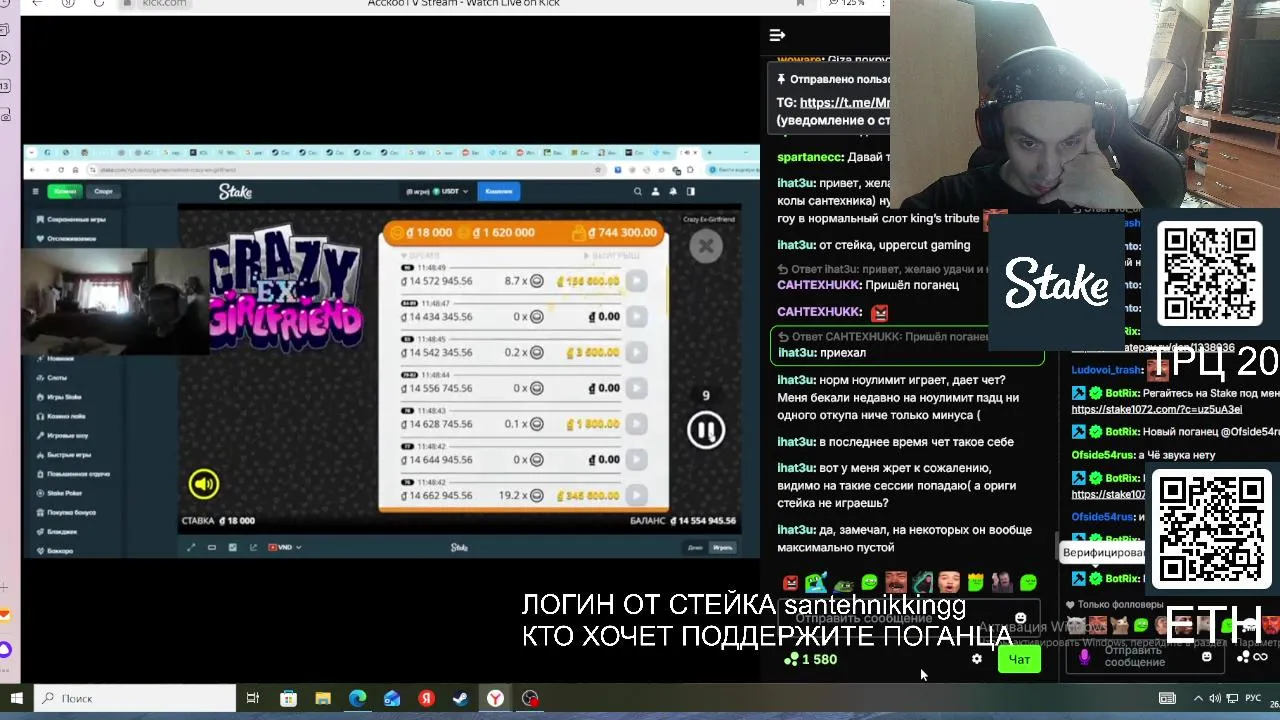Show hidden tray icons chevron

(1198, 698)
